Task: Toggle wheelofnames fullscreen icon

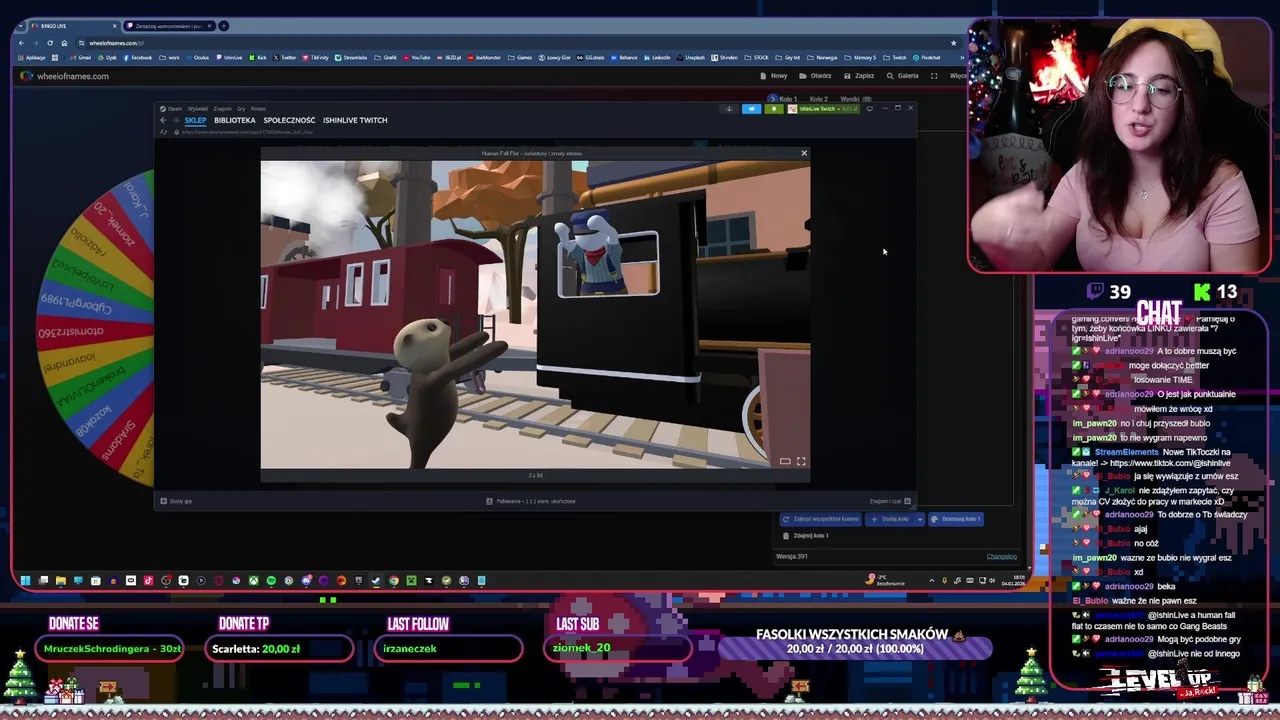Action: (934, 76)
